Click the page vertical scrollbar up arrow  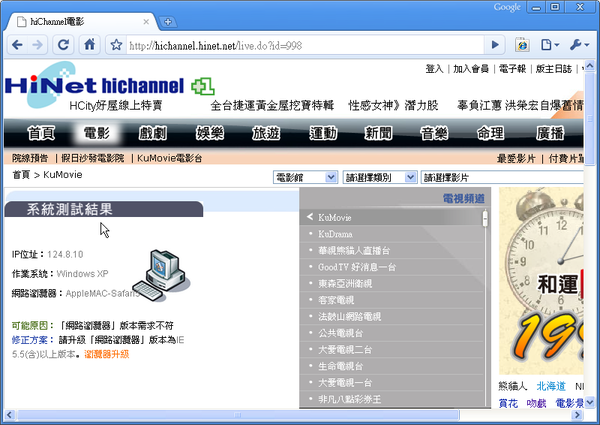click(x=589, y=65)
